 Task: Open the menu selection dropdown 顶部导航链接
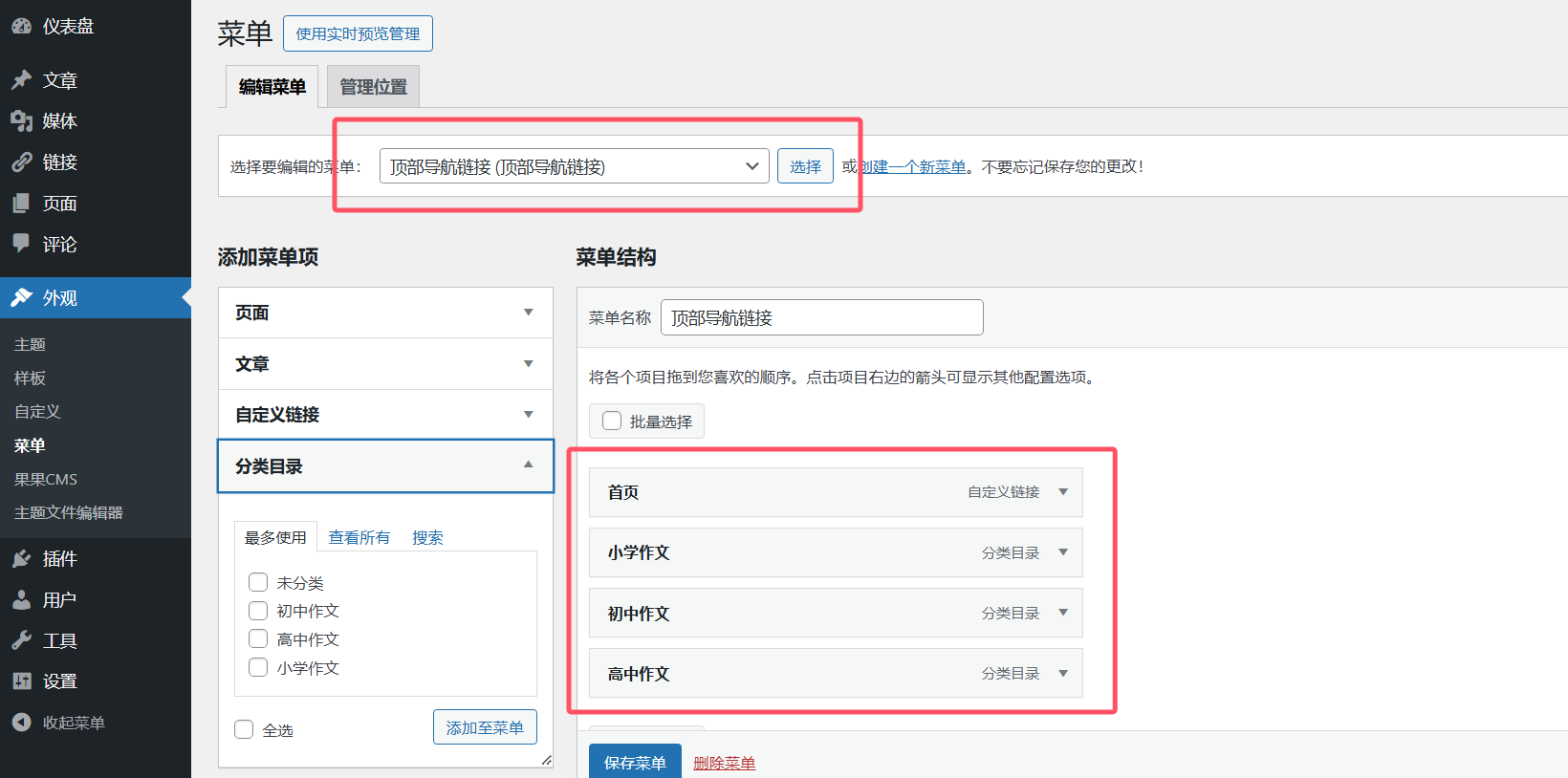[x=574, y=166]
